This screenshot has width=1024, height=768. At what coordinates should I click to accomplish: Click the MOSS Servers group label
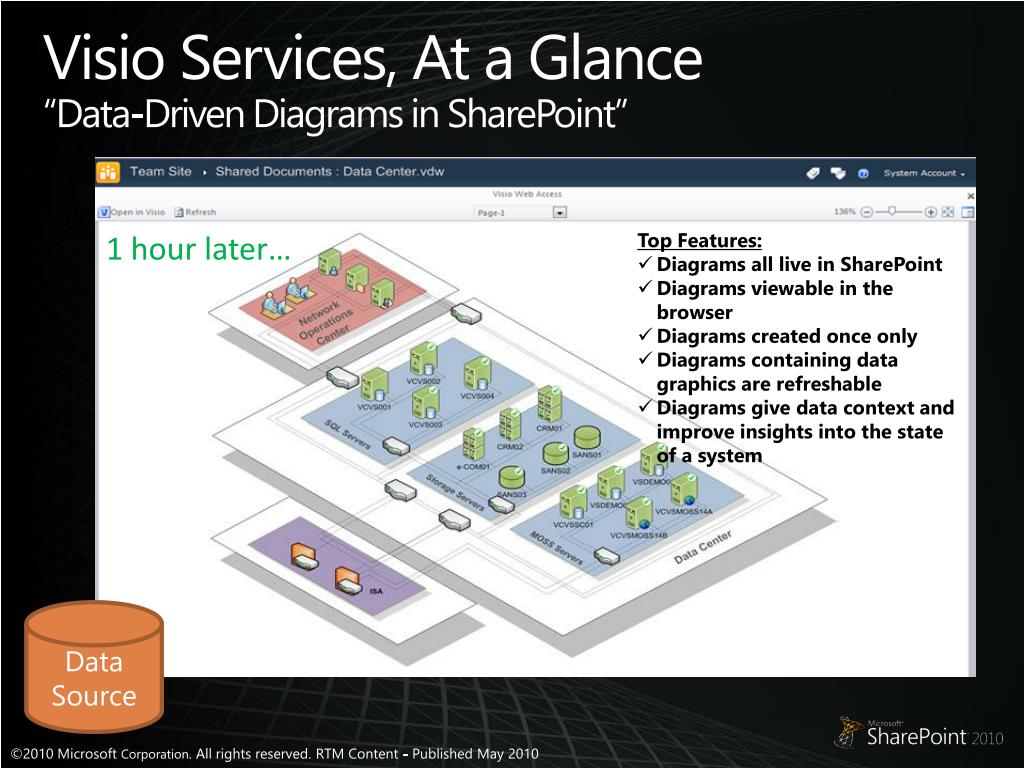(x=556, y=548)
